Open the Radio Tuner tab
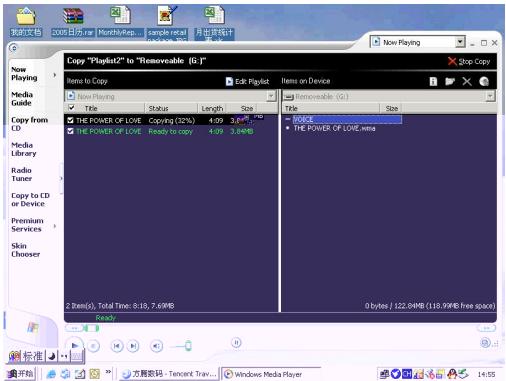 click(22, 174)
